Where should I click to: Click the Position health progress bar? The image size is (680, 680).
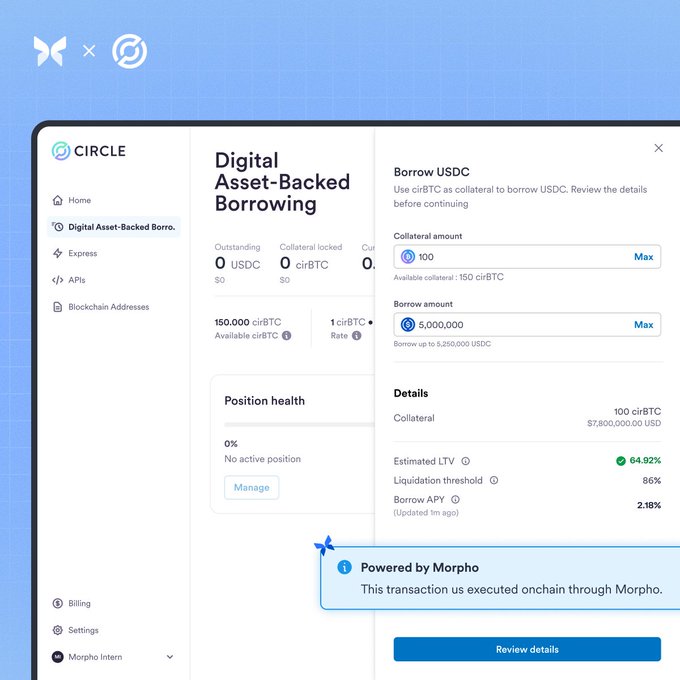pos(299,425)
